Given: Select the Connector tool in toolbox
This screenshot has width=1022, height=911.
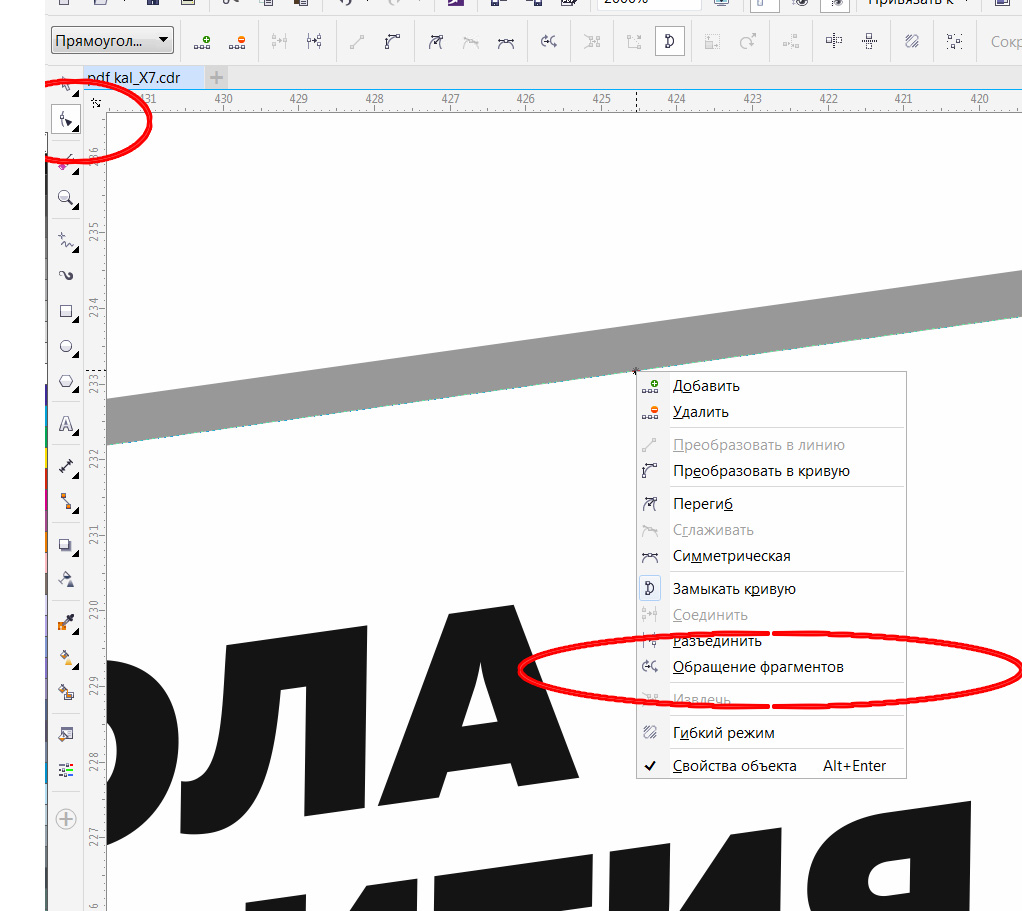Looking at the screenshot, I should click(x=66, y=502).
